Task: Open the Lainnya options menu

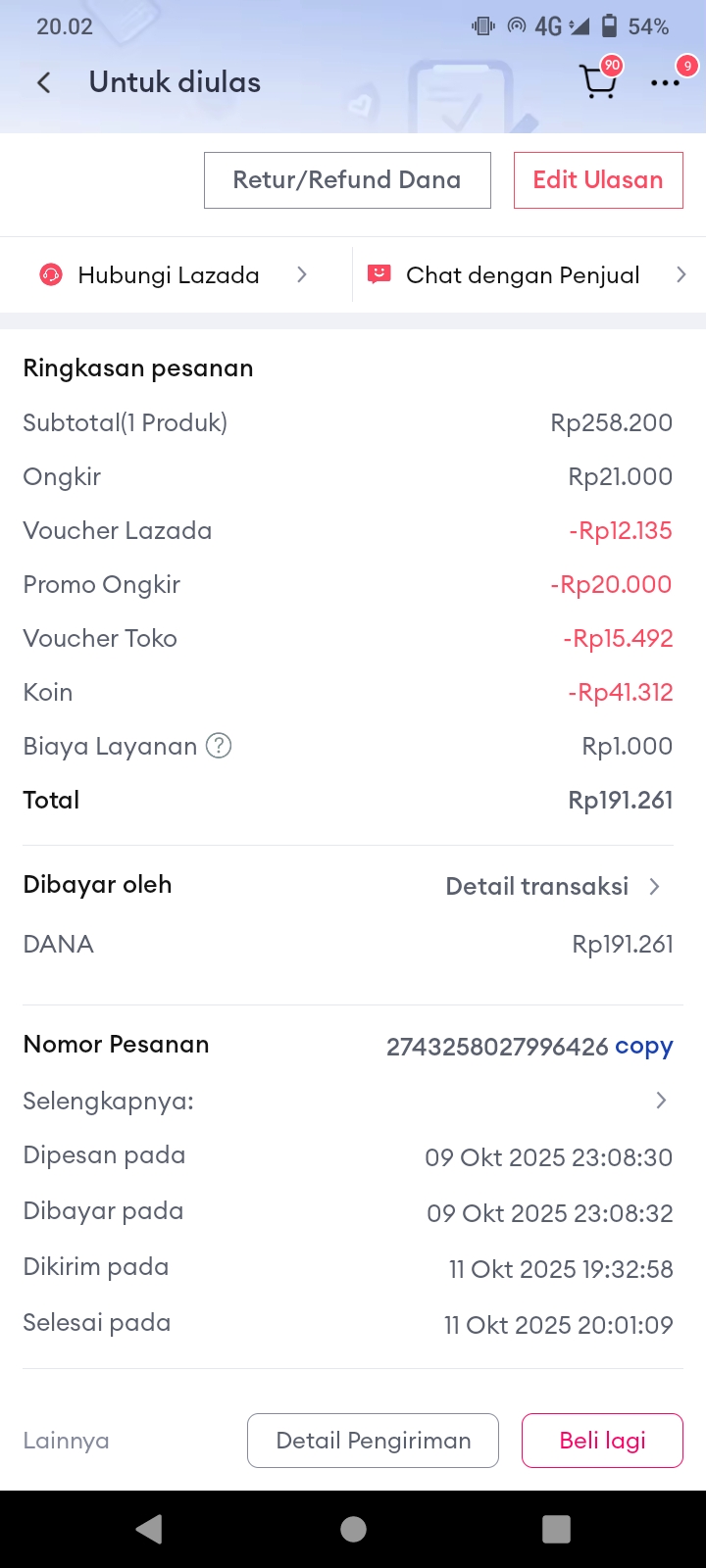Action: click(x=67, y=1441)
